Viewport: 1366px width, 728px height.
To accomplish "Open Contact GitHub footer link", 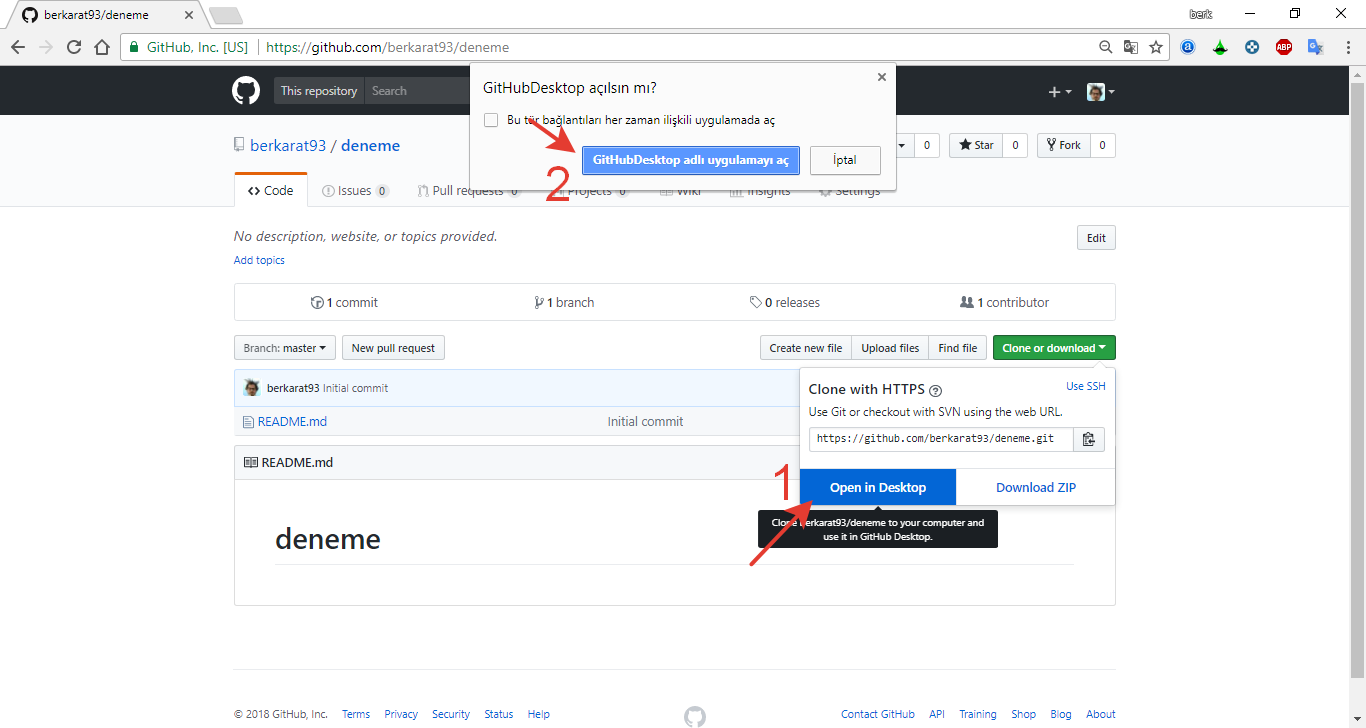I will click(x=878, y=714).
